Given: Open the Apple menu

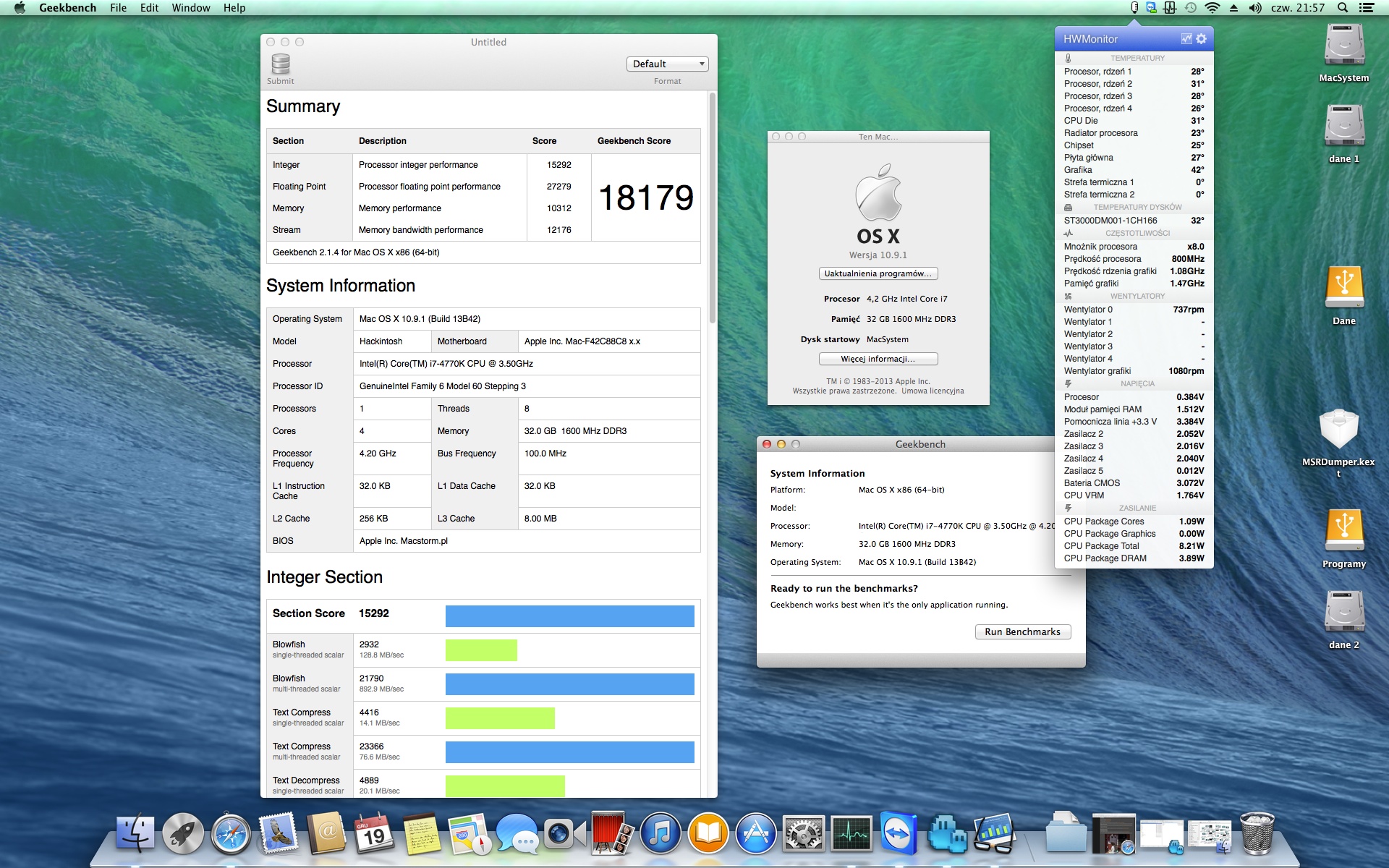Looking at the screenshot, I should pos(20,8).
